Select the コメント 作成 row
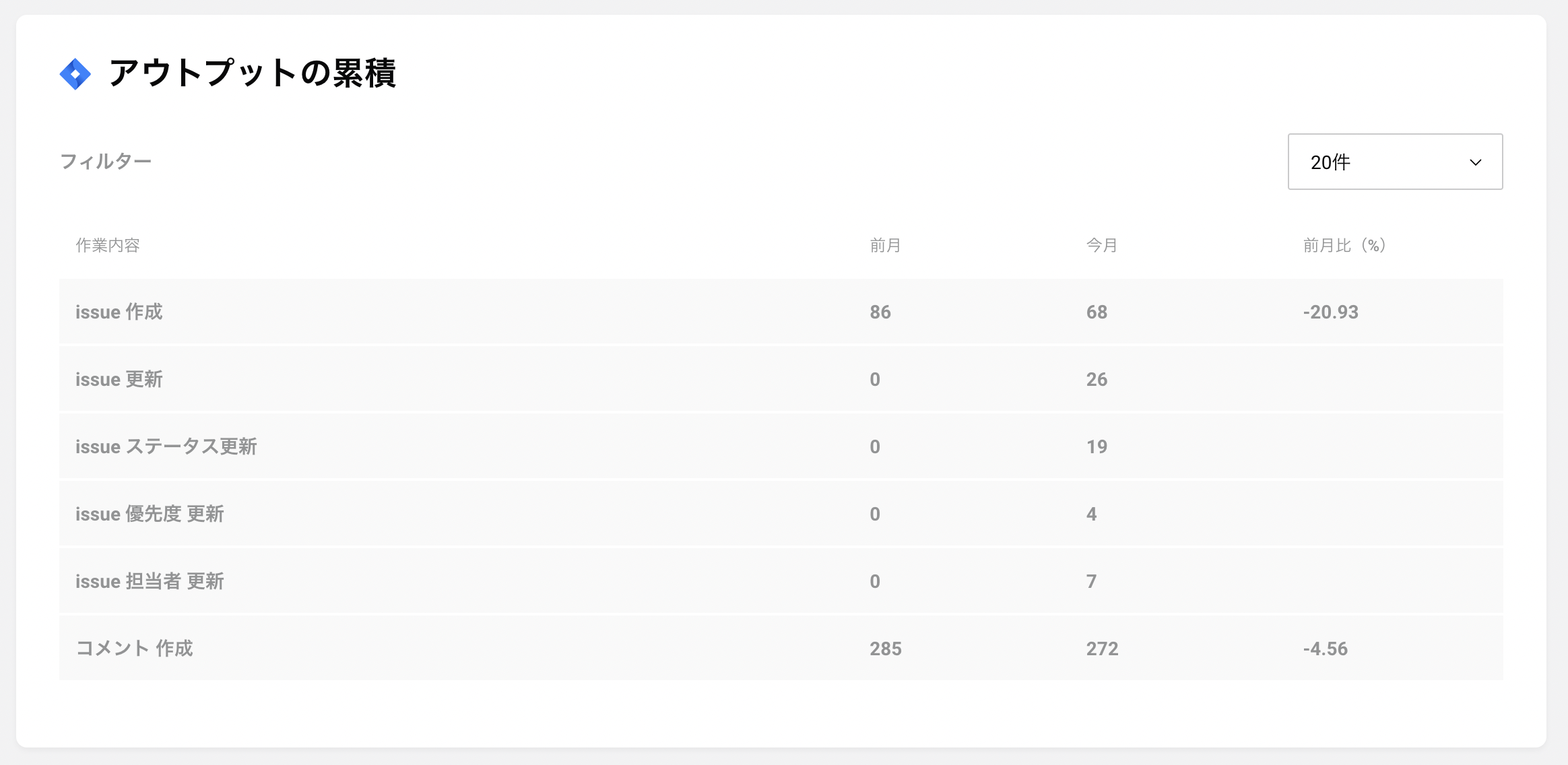Screen dimensions: 1568x765 click(781, 648)
